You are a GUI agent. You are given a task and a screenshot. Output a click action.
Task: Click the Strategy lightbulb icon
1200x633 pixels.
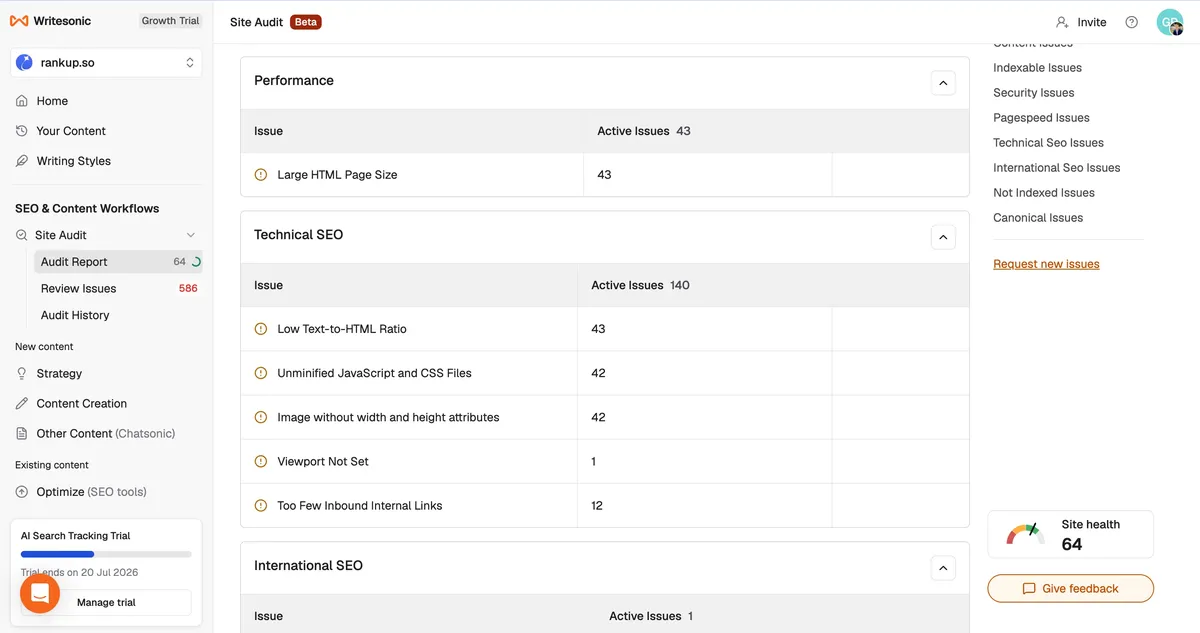(22, 374)
